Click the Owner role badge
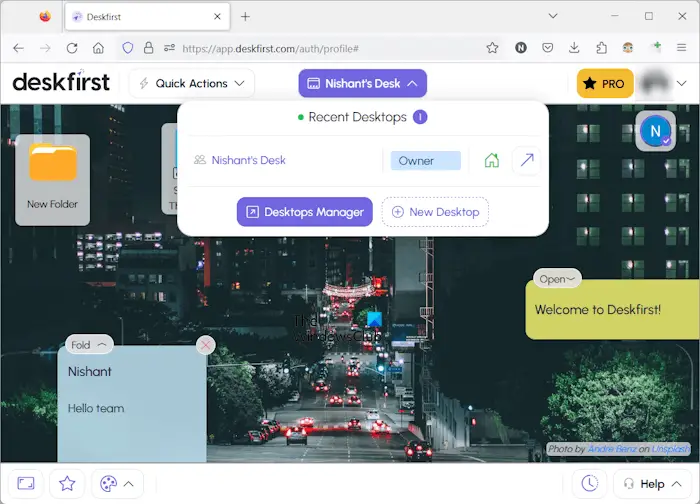 pyautogui.click(x=425, y=161)
